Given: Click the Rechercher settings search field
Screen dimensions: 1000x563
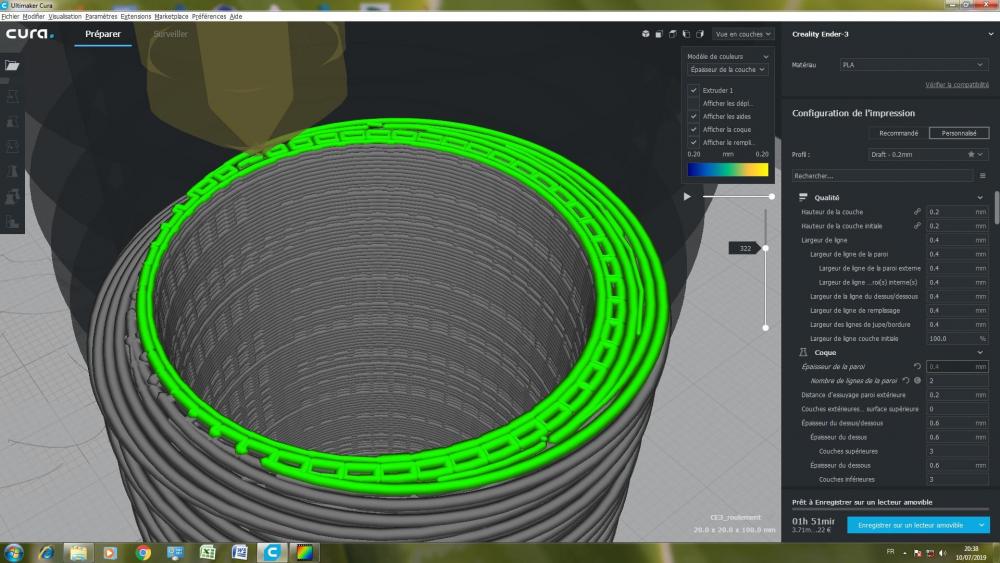Looking at the screenshot, I should [882, 175].
